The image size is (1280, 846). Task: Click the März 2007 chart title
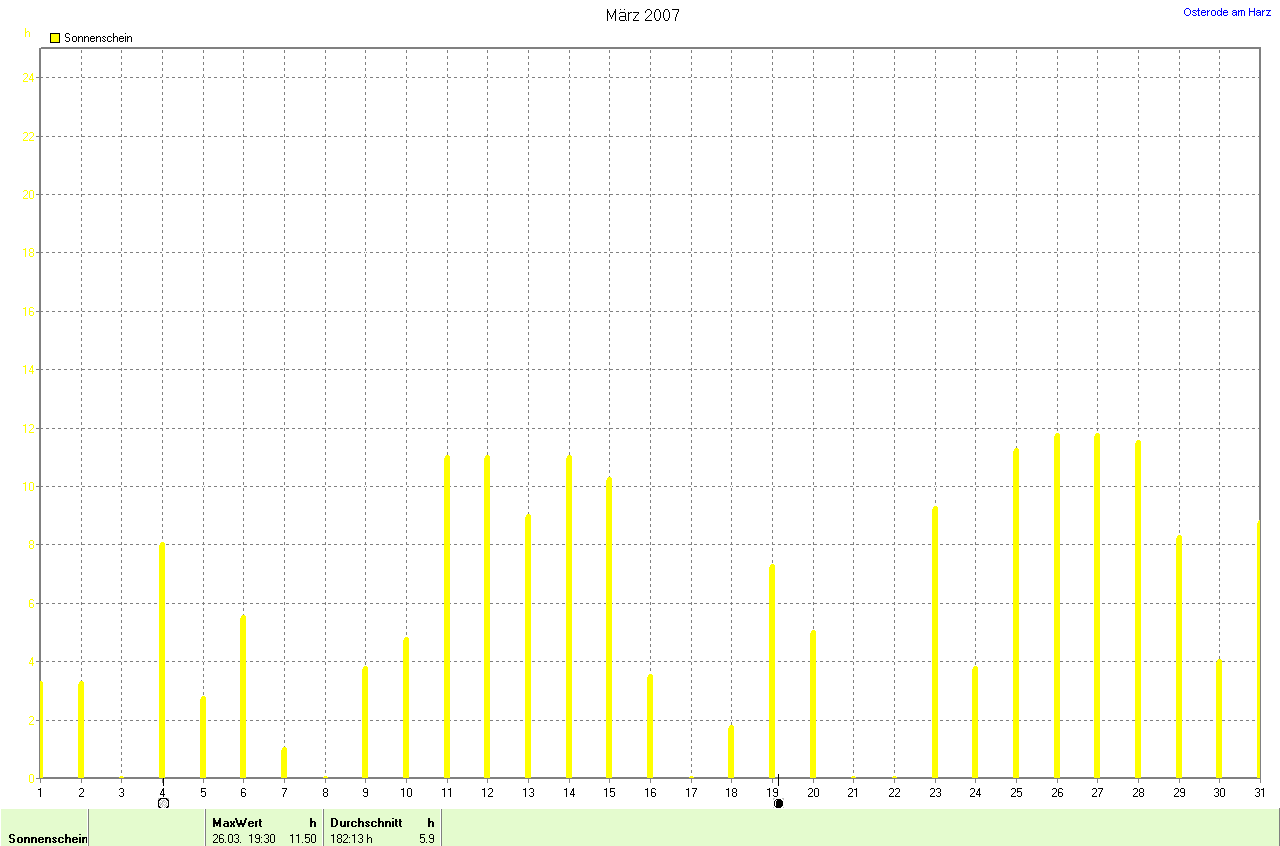[642, 15]
